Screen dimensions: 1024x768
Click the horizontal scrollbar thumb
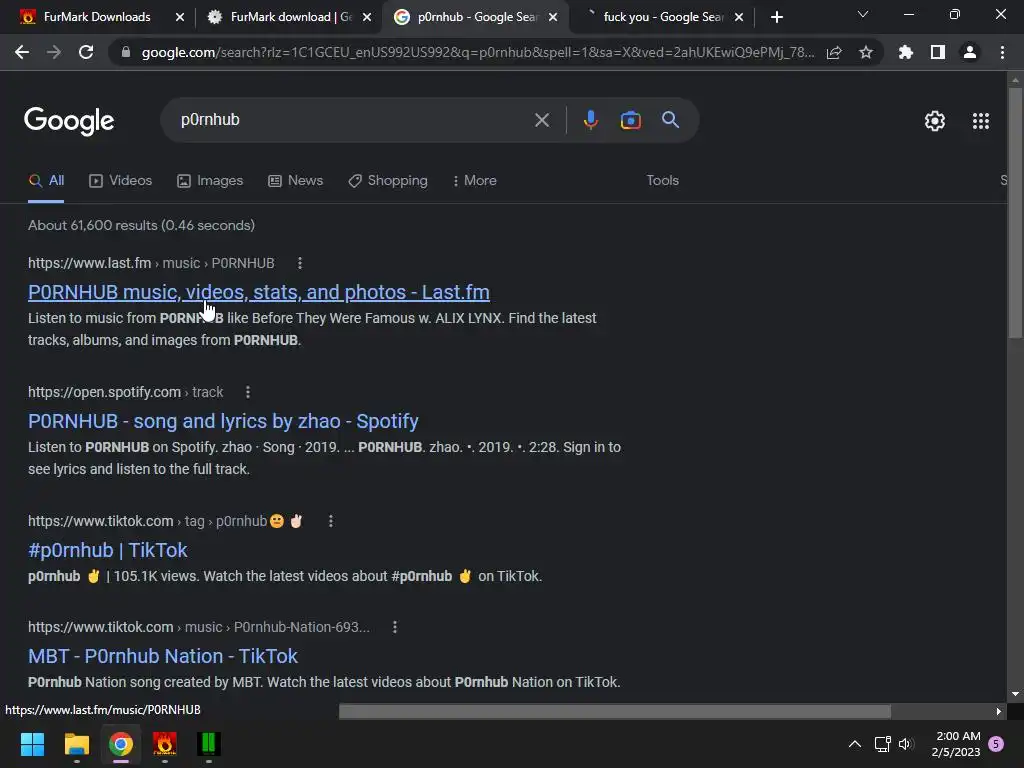[x=615, y=711]
